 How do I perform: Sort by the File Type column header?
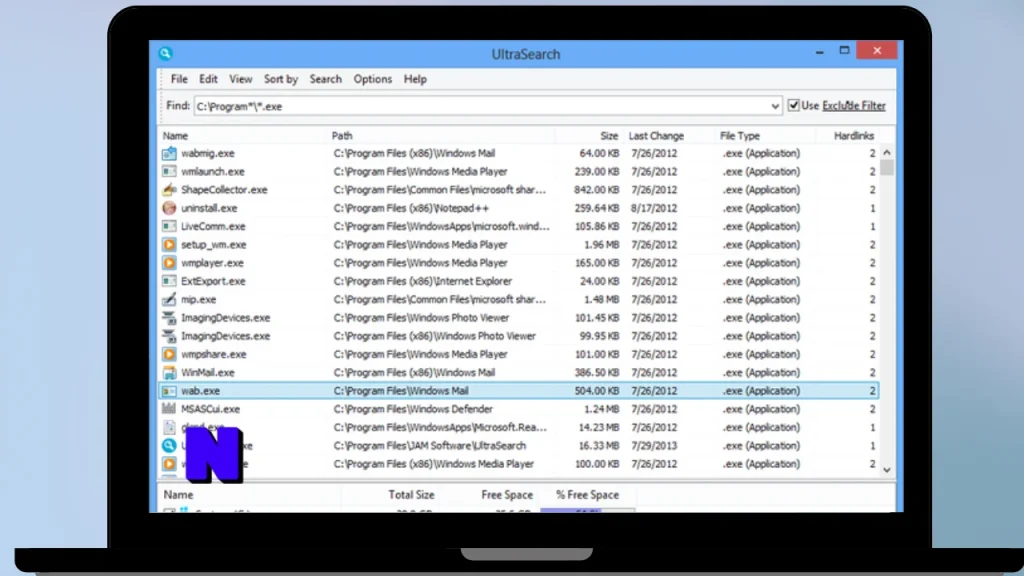tap(739, 136)
